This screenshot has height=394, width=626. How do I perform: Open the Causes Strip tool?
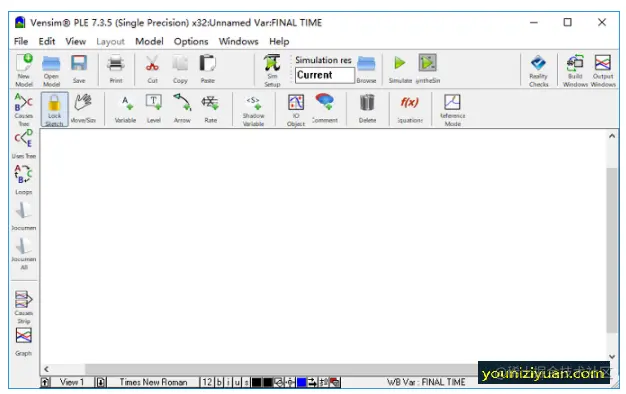point(24,307)
